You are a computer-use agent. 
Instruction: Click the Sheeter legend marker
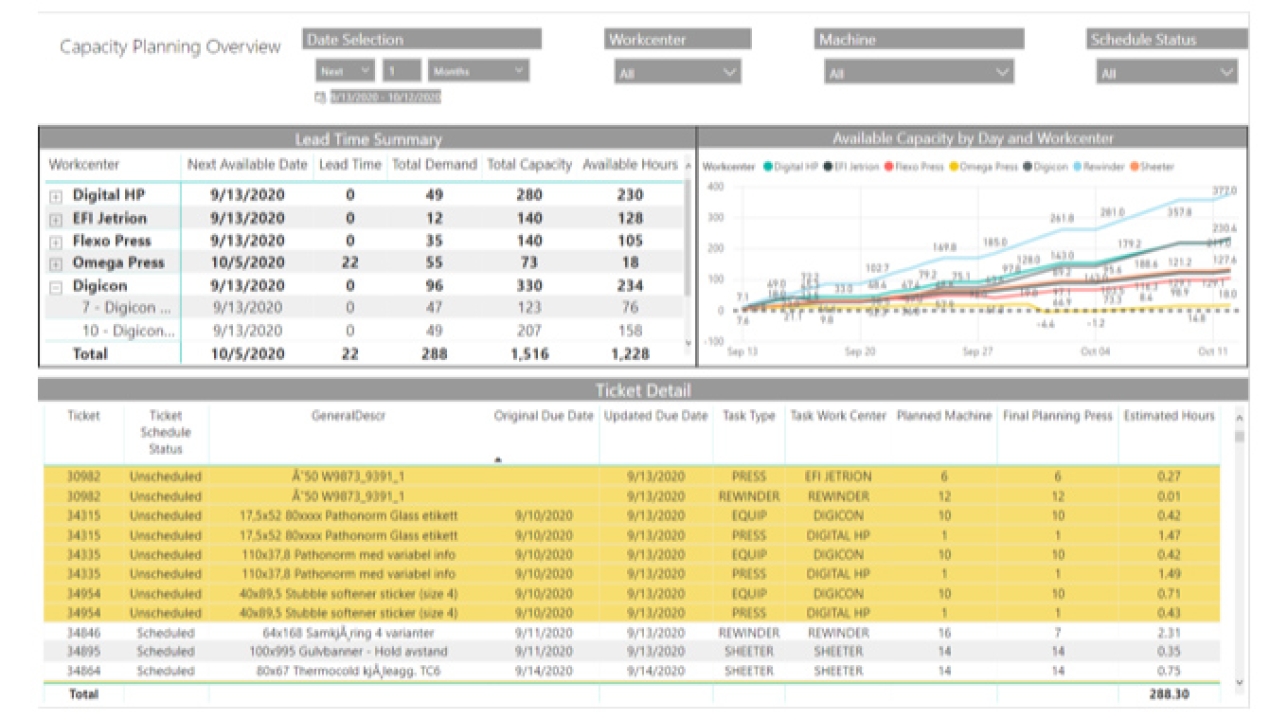point(1135,167)
